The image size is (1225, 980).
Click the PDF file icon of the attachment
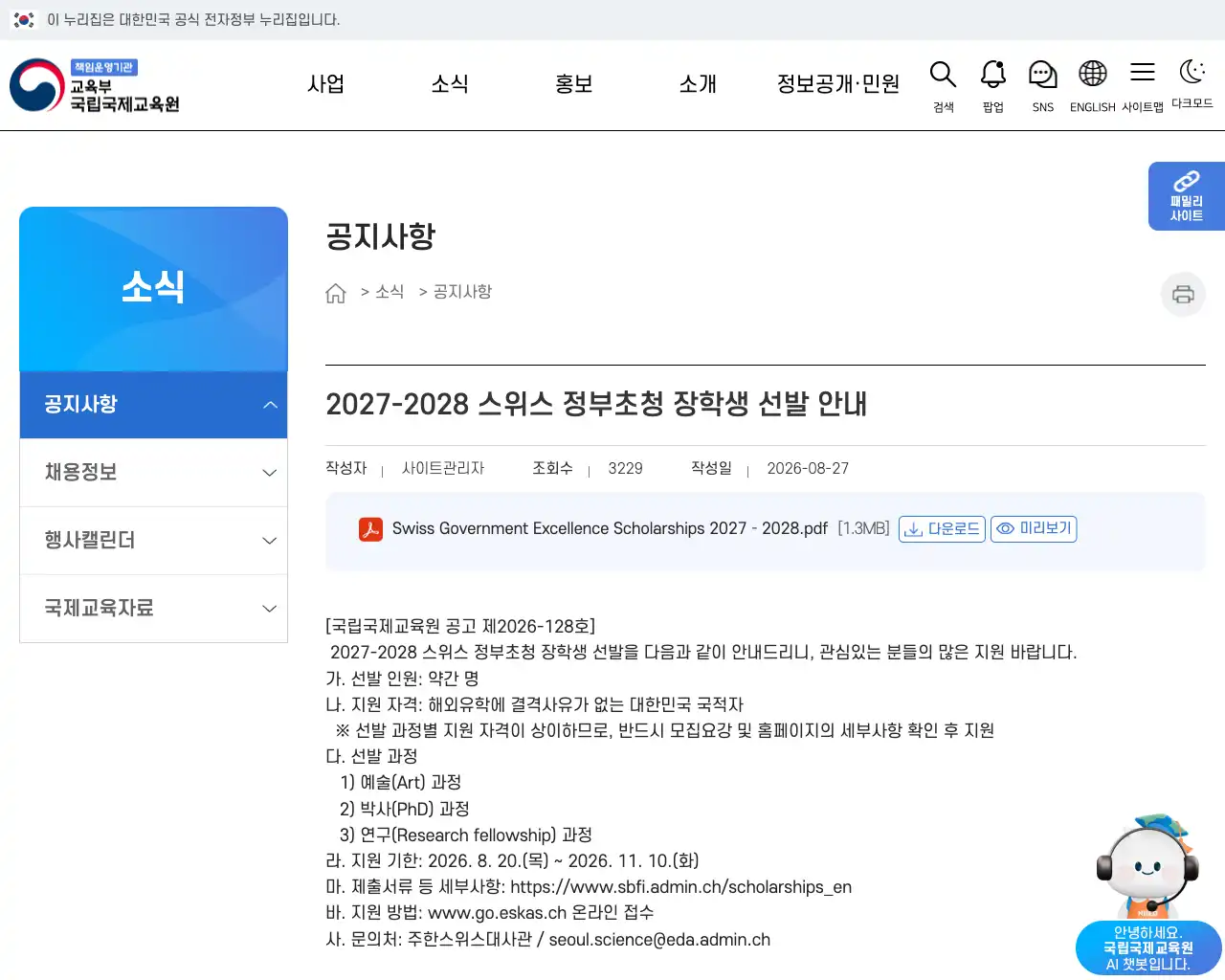pos(370,529)
